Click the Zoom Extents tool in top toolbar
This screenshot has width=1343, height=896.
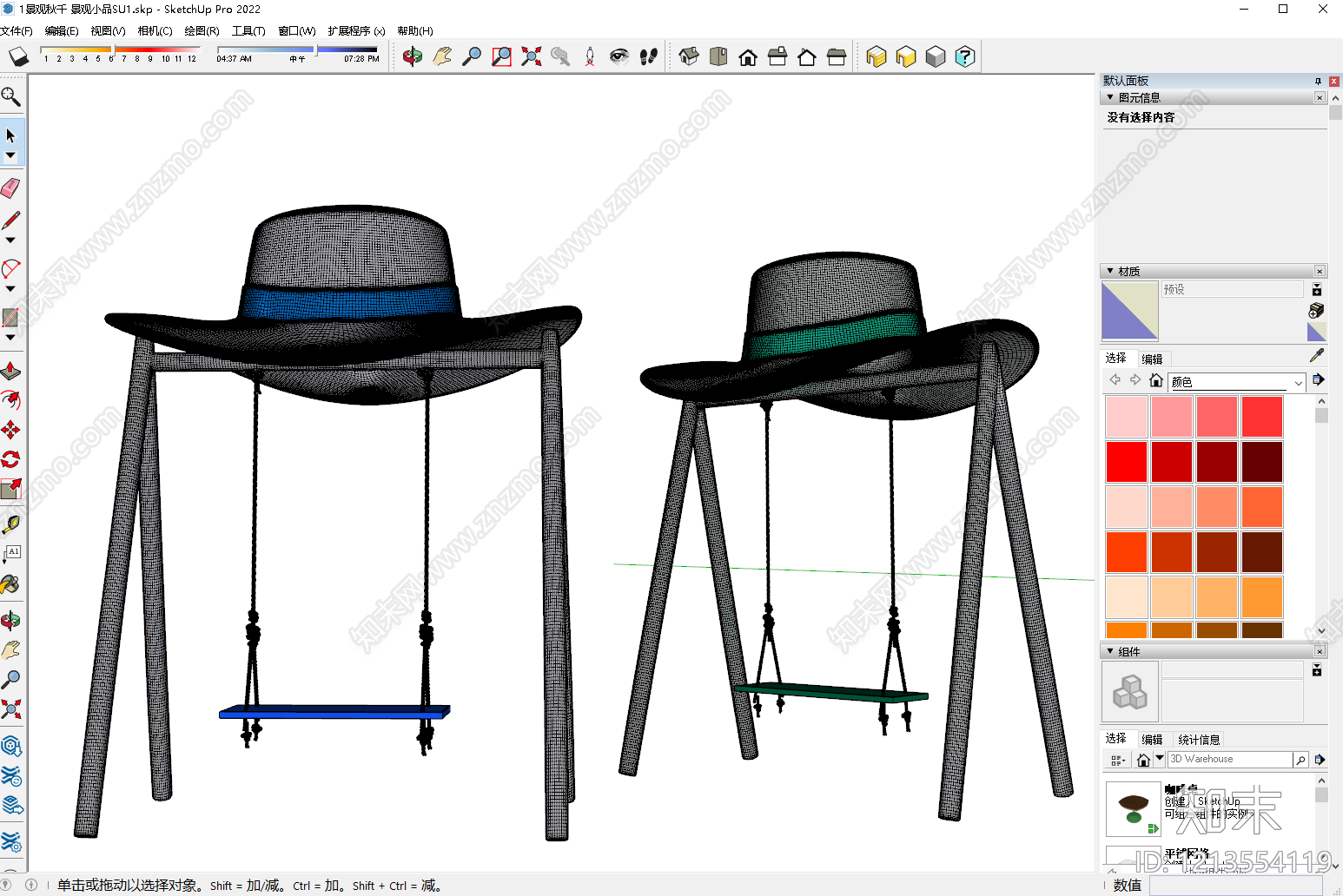[x=531, y=57]
